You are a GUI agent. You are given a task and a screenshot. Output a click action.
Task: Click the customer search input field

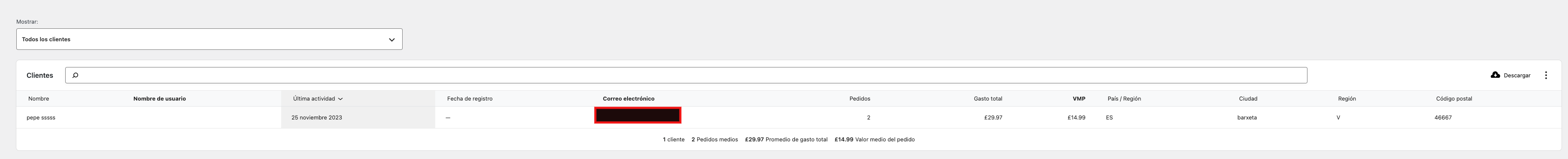point(686,76)
